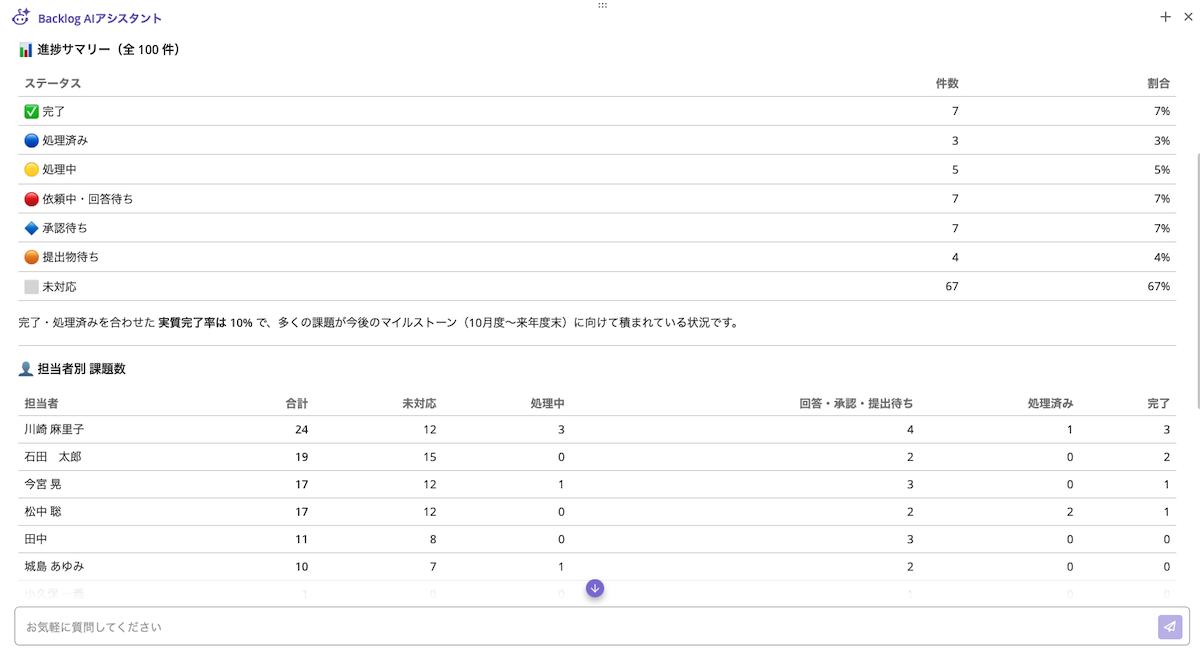Viewport: 1200px width, 650px height.
Task: Click the 松中 聡 assignee name
Action: coord(43,511)
